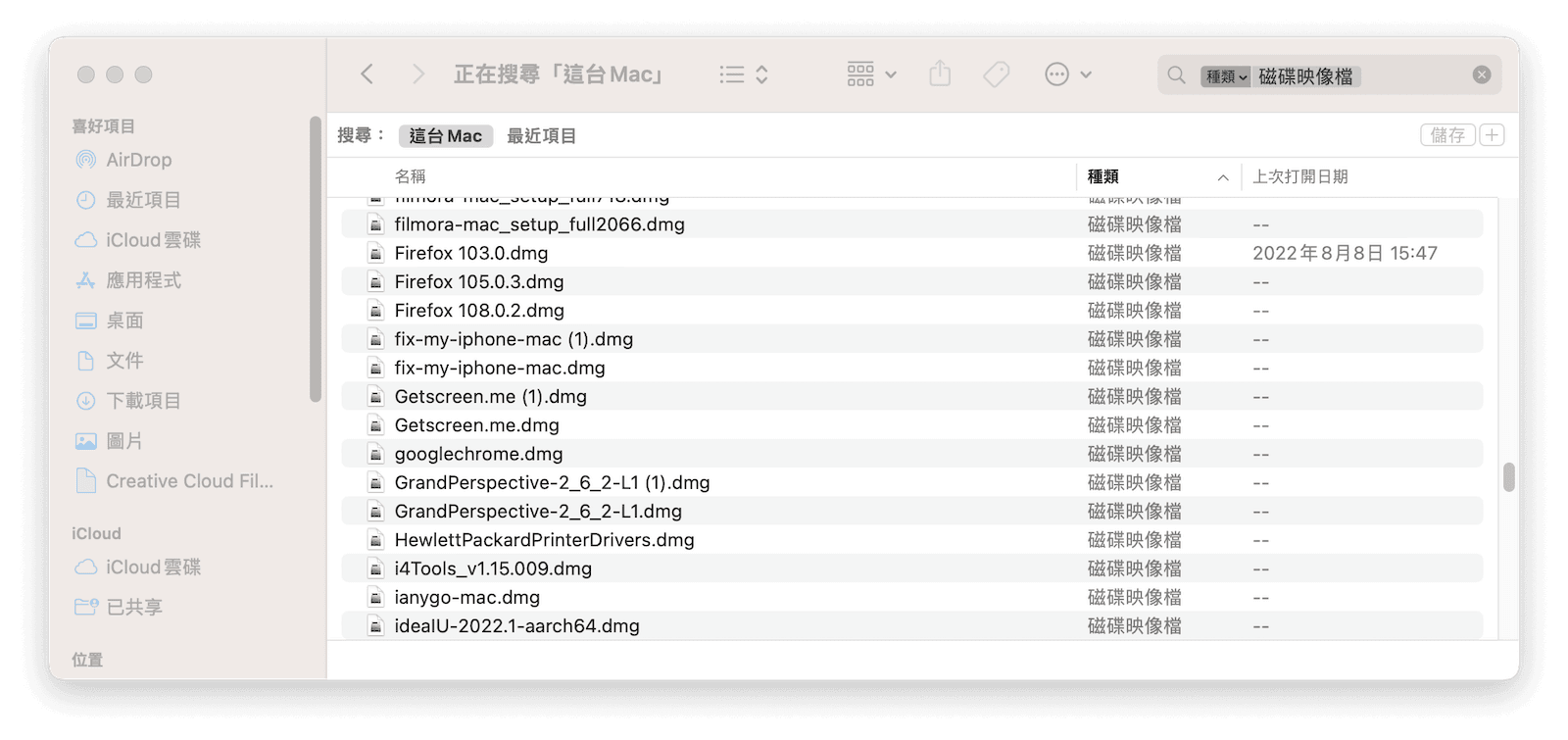Click the Share toolbar icon
Screen dimensions: 1568x740
[x=940, y=74]
